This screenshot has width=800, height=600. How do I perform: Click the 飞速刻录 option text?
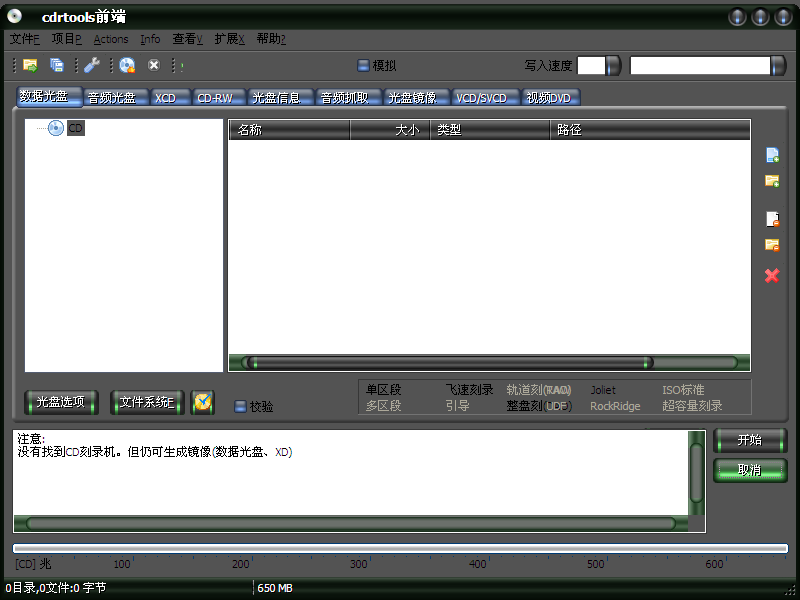pos(469,390)
